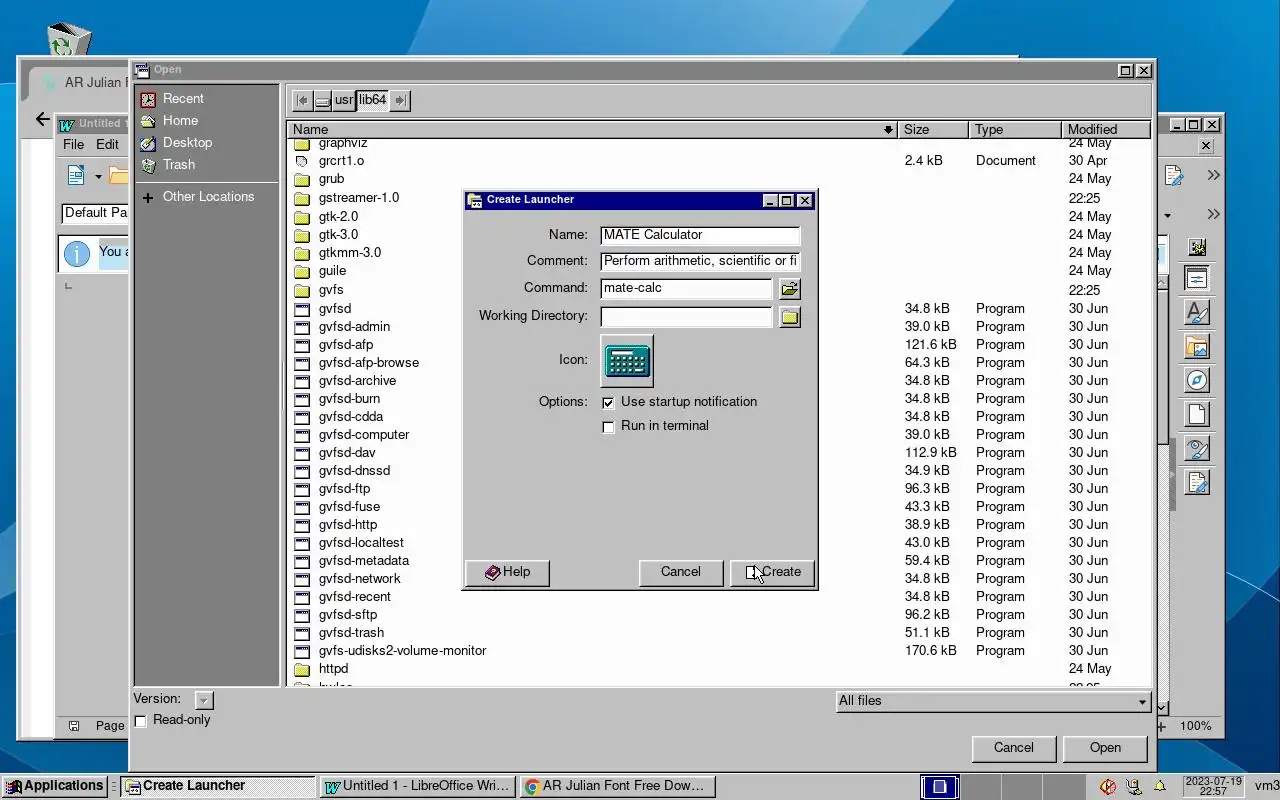The height and width of the screenshot is (800, 1280).
Task: Click the active workspace switcher cell
Action: click(x=939, y=787)
